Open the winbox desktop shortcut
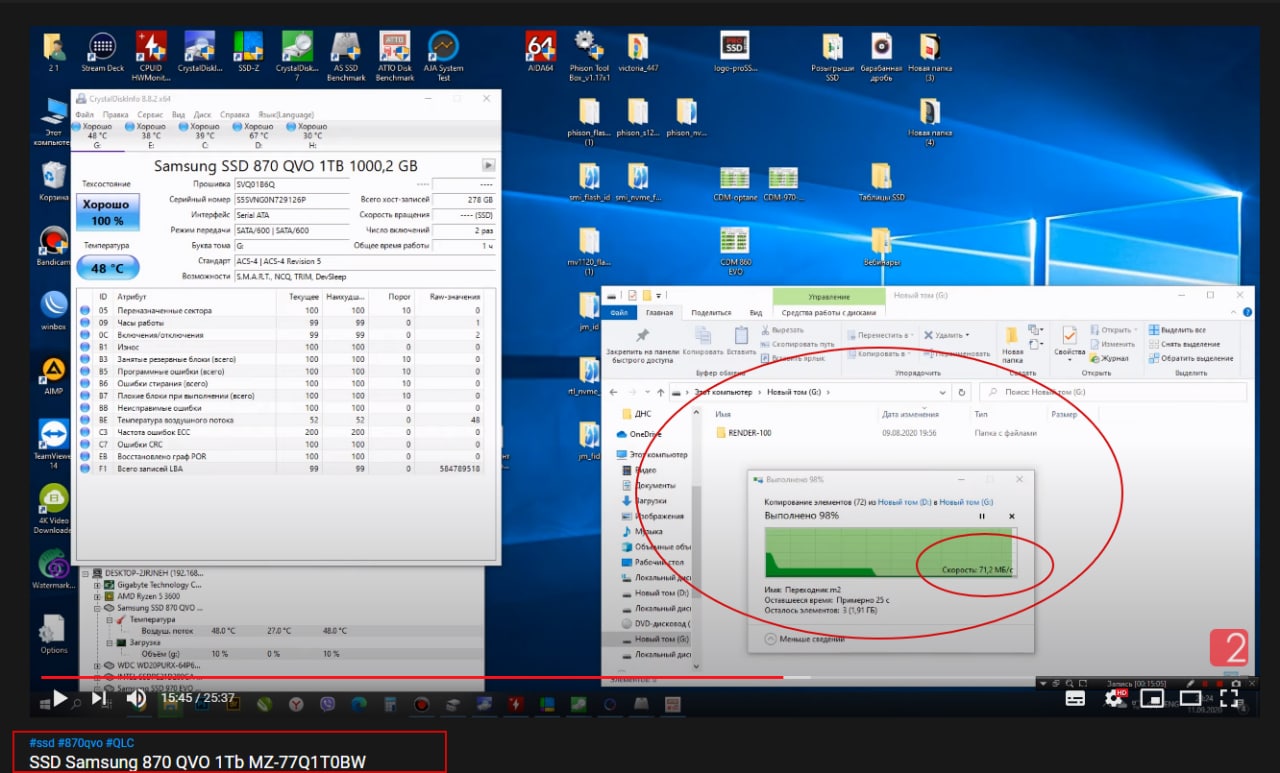 tap(54, 310)
